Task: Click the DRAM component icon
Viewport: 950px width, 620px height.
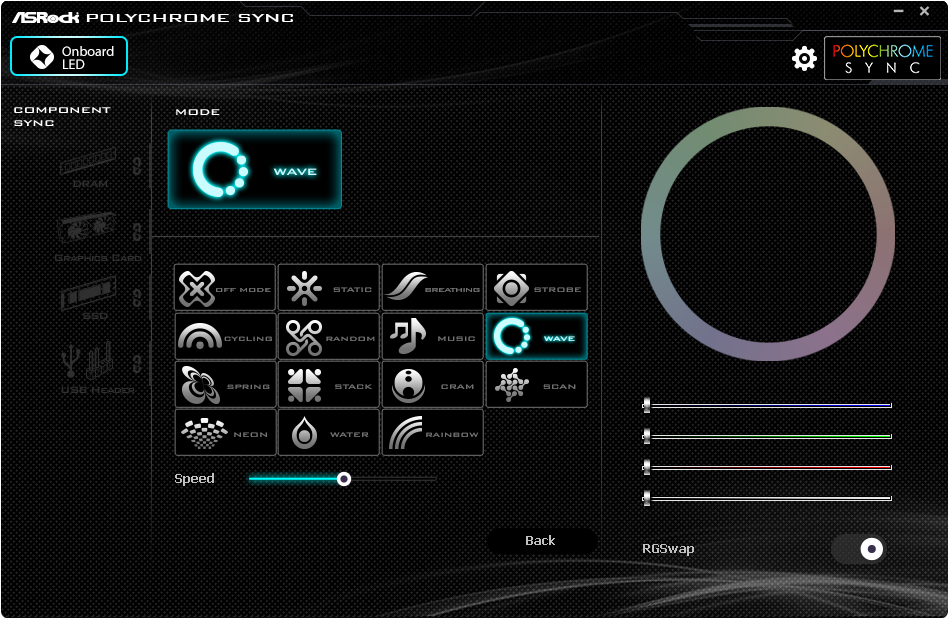Action: pyautogui.click(x=88, y=161)
